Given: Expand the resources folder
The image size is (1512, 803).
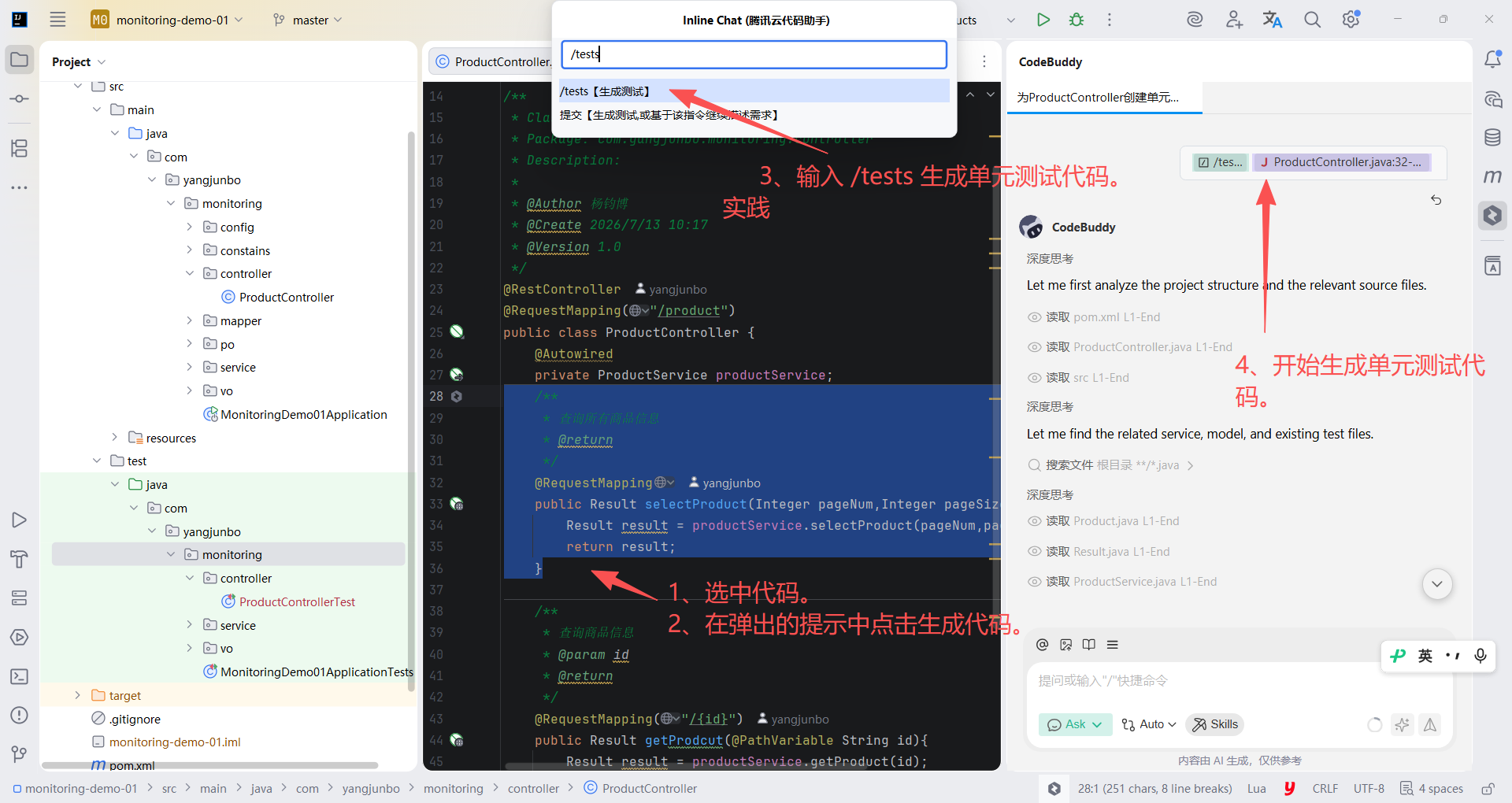Looking at the screenshot, I should coord(114,438).
